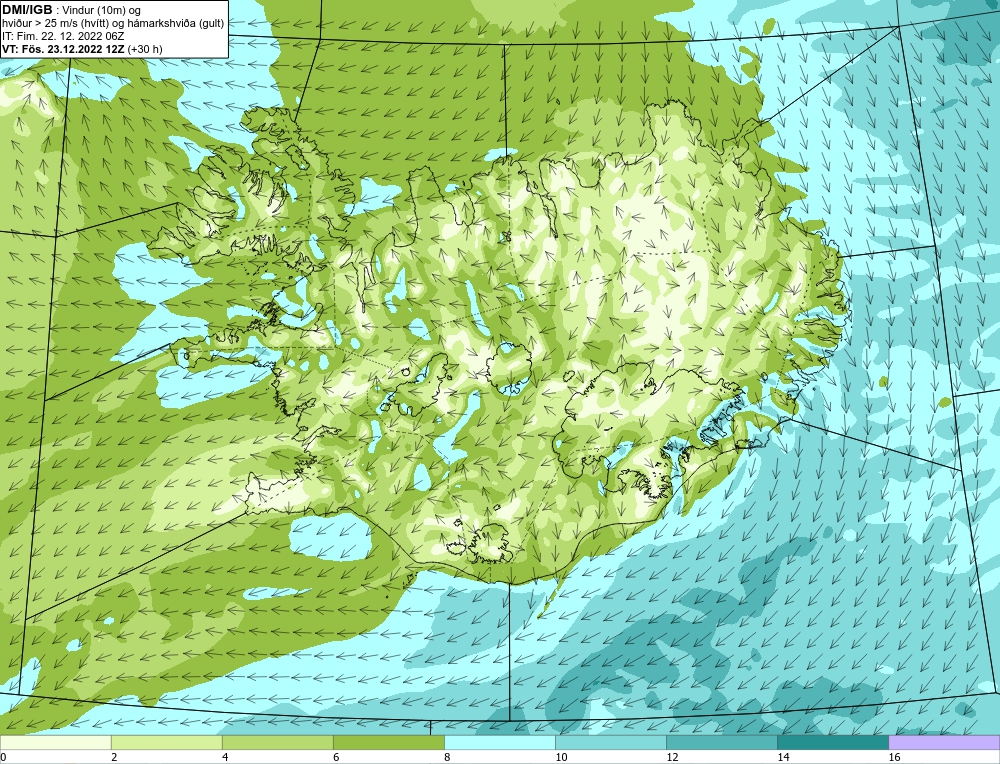Click the legend value label 6
Screen dimensions: 1000x764
tap(336, 757)
